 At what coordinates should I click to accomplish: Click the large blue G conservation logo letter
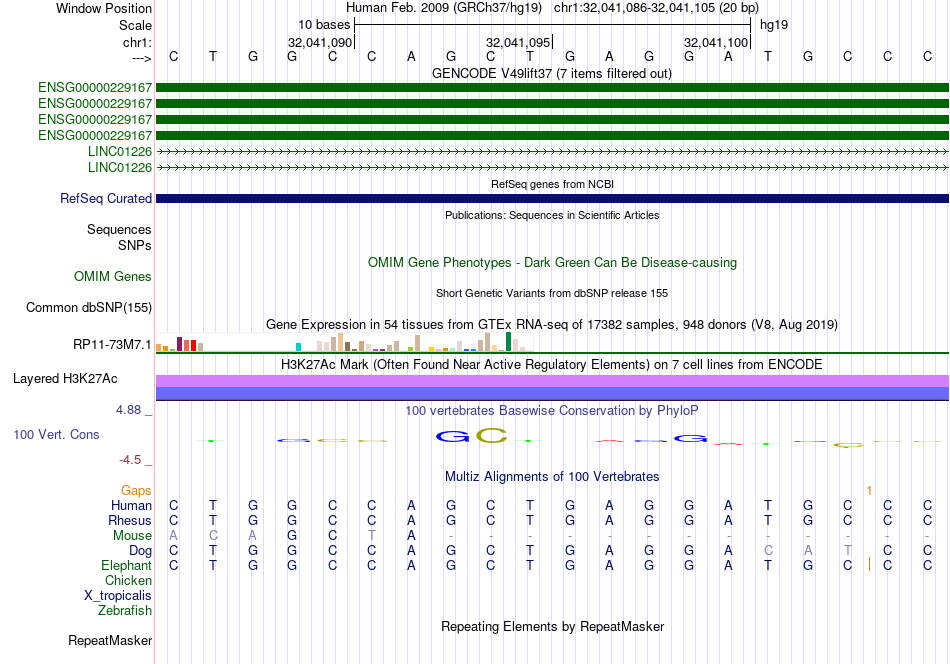click(x=452, y=436)
